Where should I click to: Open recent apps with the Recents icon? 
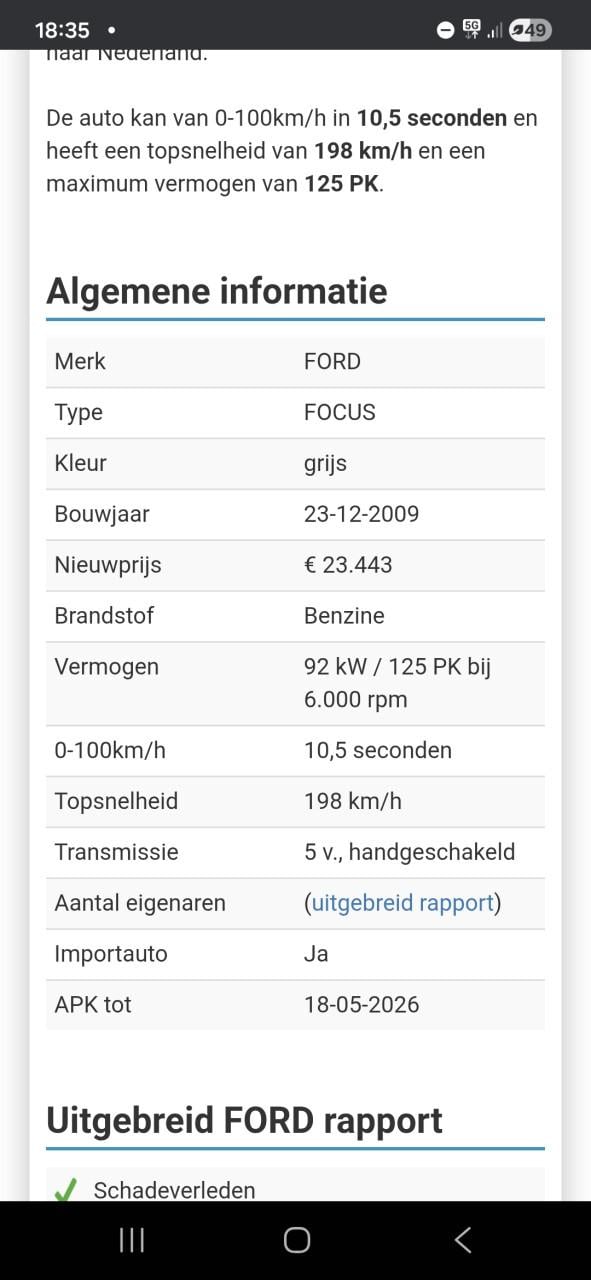click(130, 1239)
